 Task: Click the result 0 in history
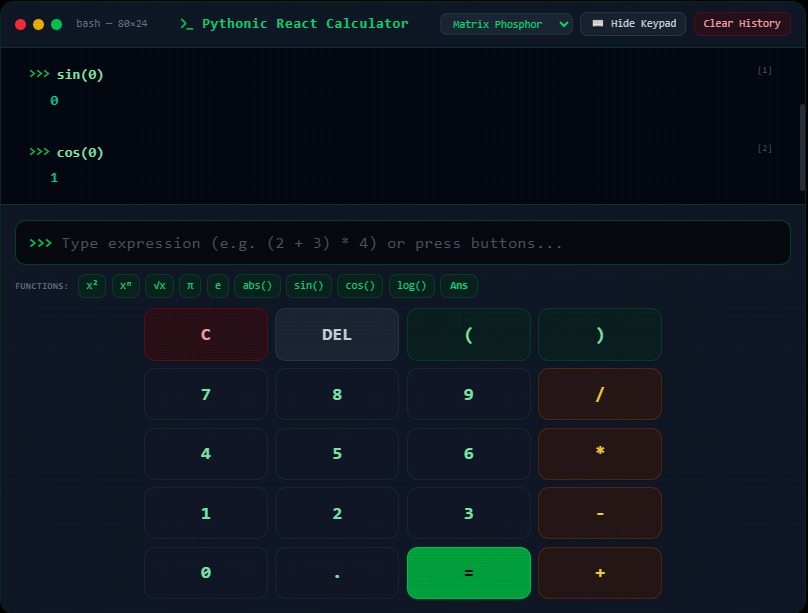click(x=54, y=100)
